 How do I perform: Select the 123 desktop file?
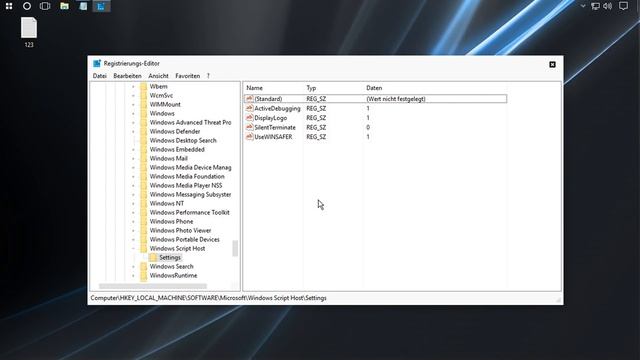click(29, 33)
